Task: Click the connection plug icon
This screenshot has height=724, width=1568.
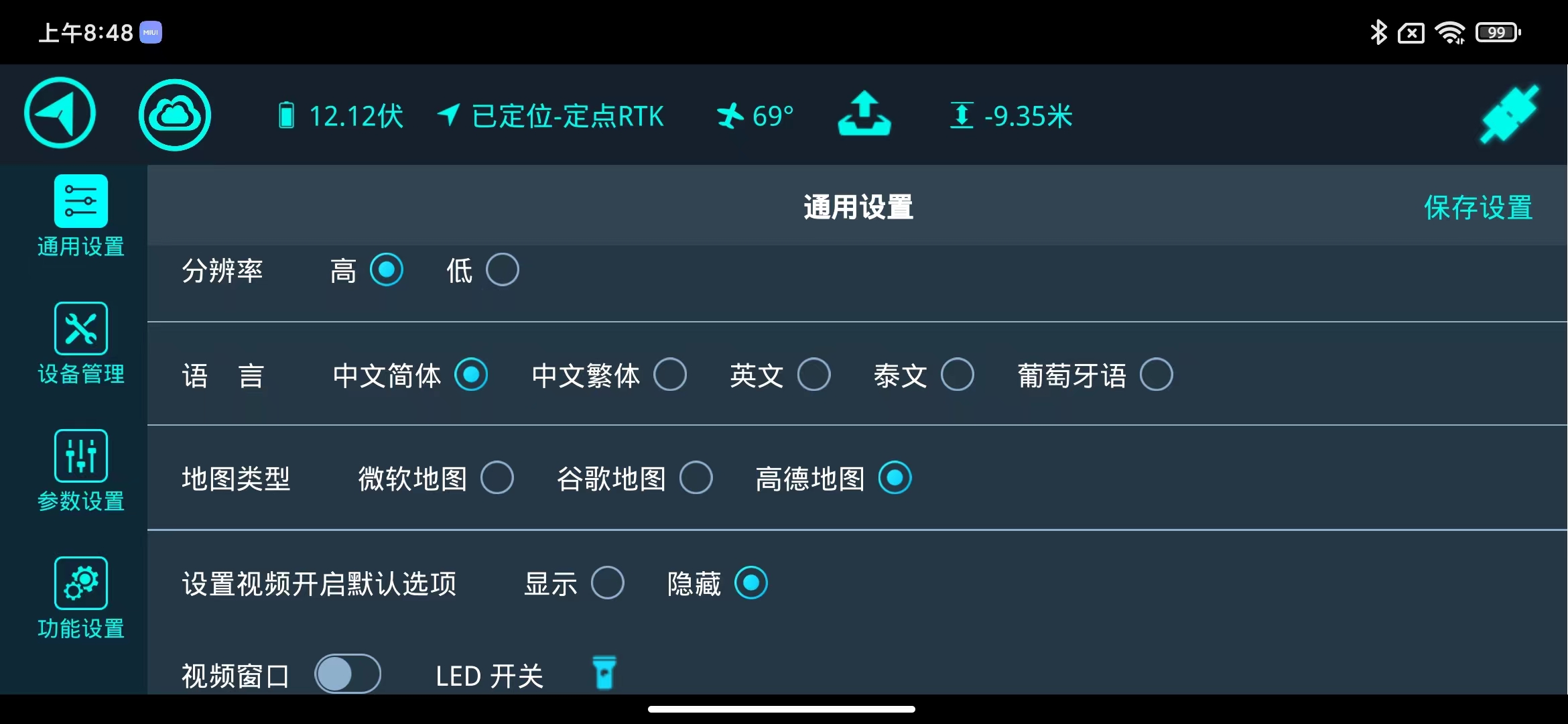Action: (x=1509, y=115)
